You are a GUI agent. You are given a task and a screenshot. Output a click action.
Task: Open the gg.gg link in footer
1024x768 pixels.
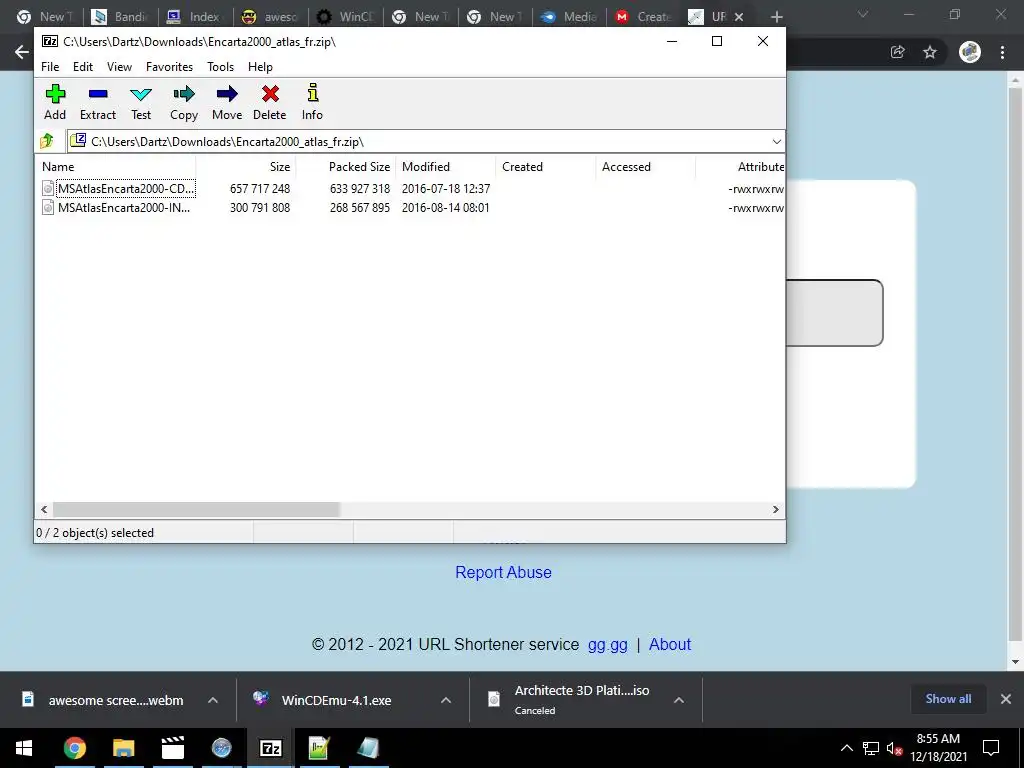607,645
